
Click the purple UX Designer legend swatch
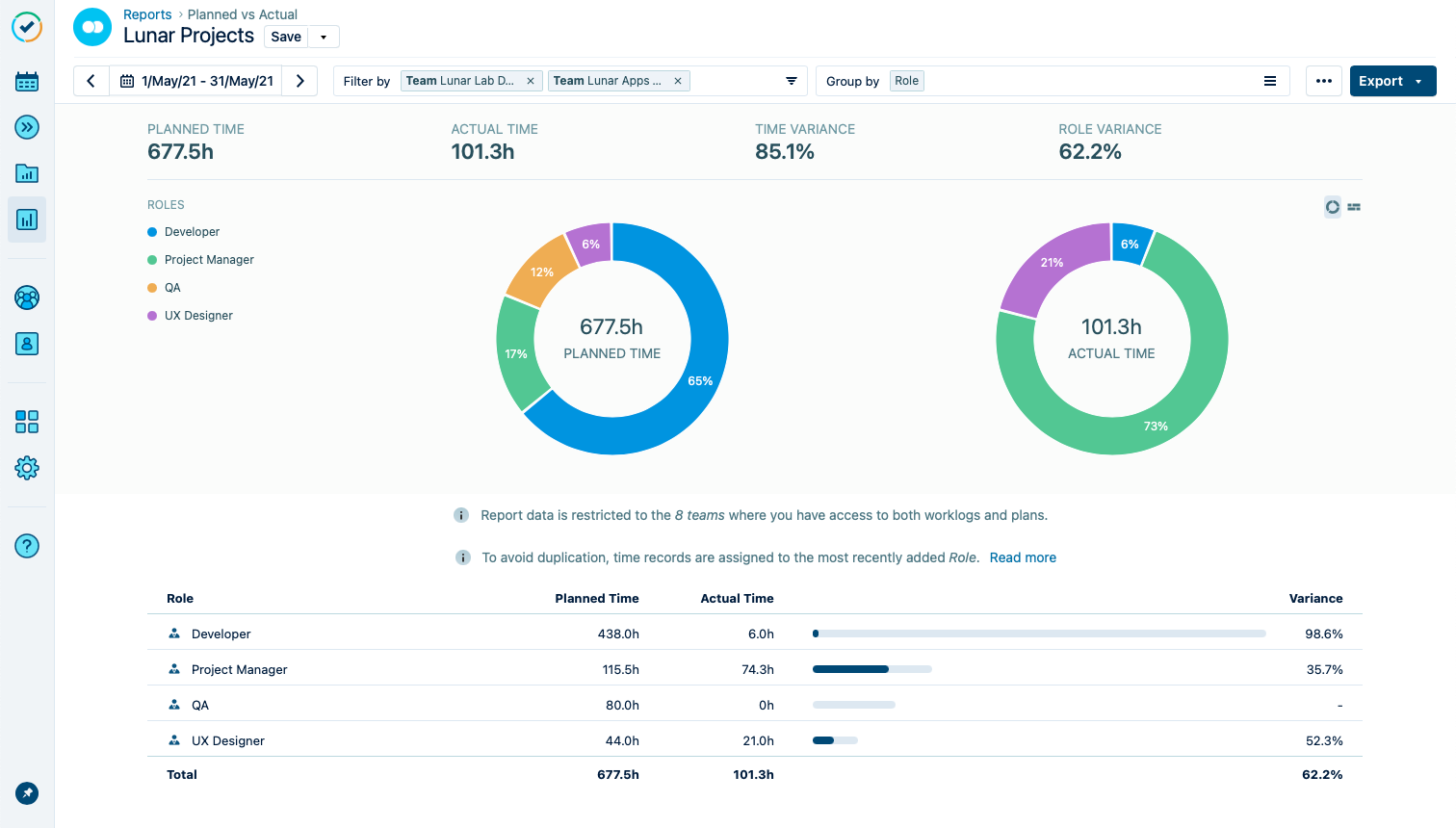(152, 316)
